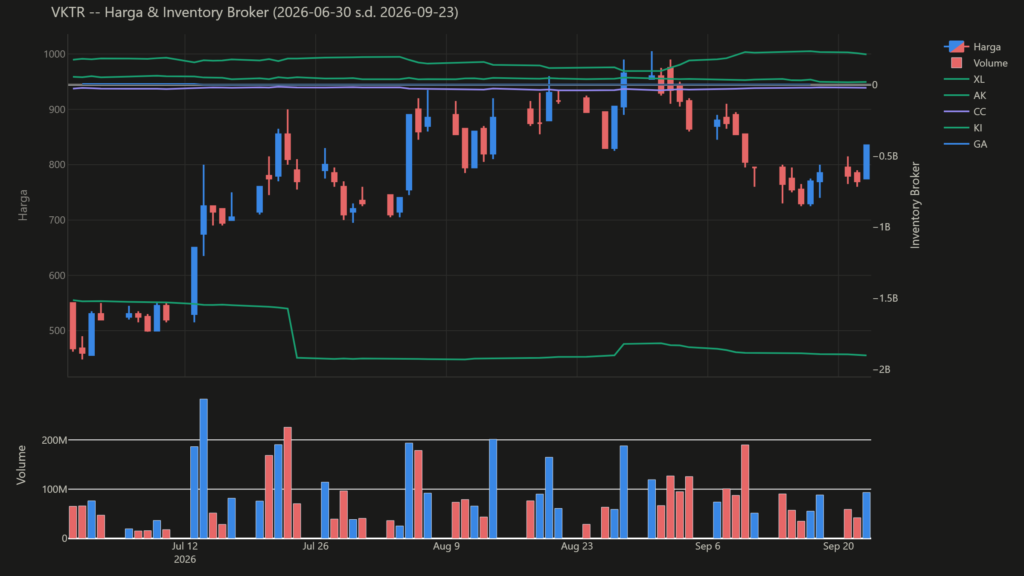Viewport: 1024px width, 576px height.
Task: Click the Sep 20 date label
Action: pos(838,546)
